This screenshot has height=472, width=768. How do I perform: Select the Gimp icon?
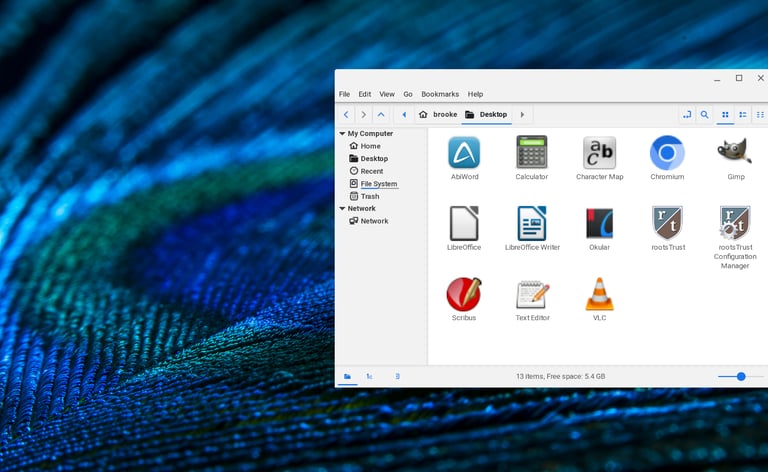[735, 151]
